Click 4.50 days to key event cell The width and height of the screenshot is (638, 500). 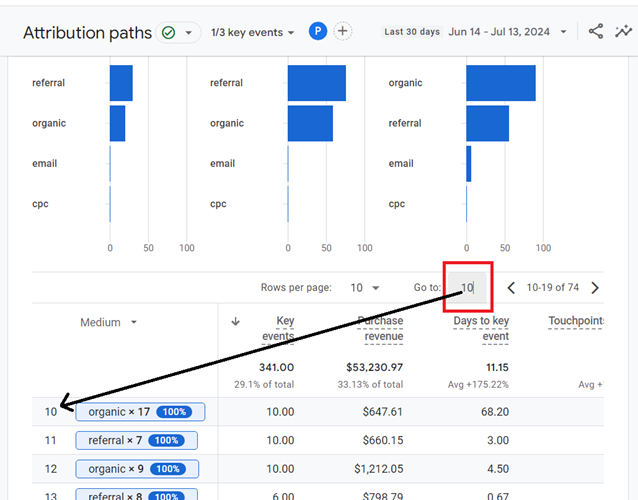point(498,469)
